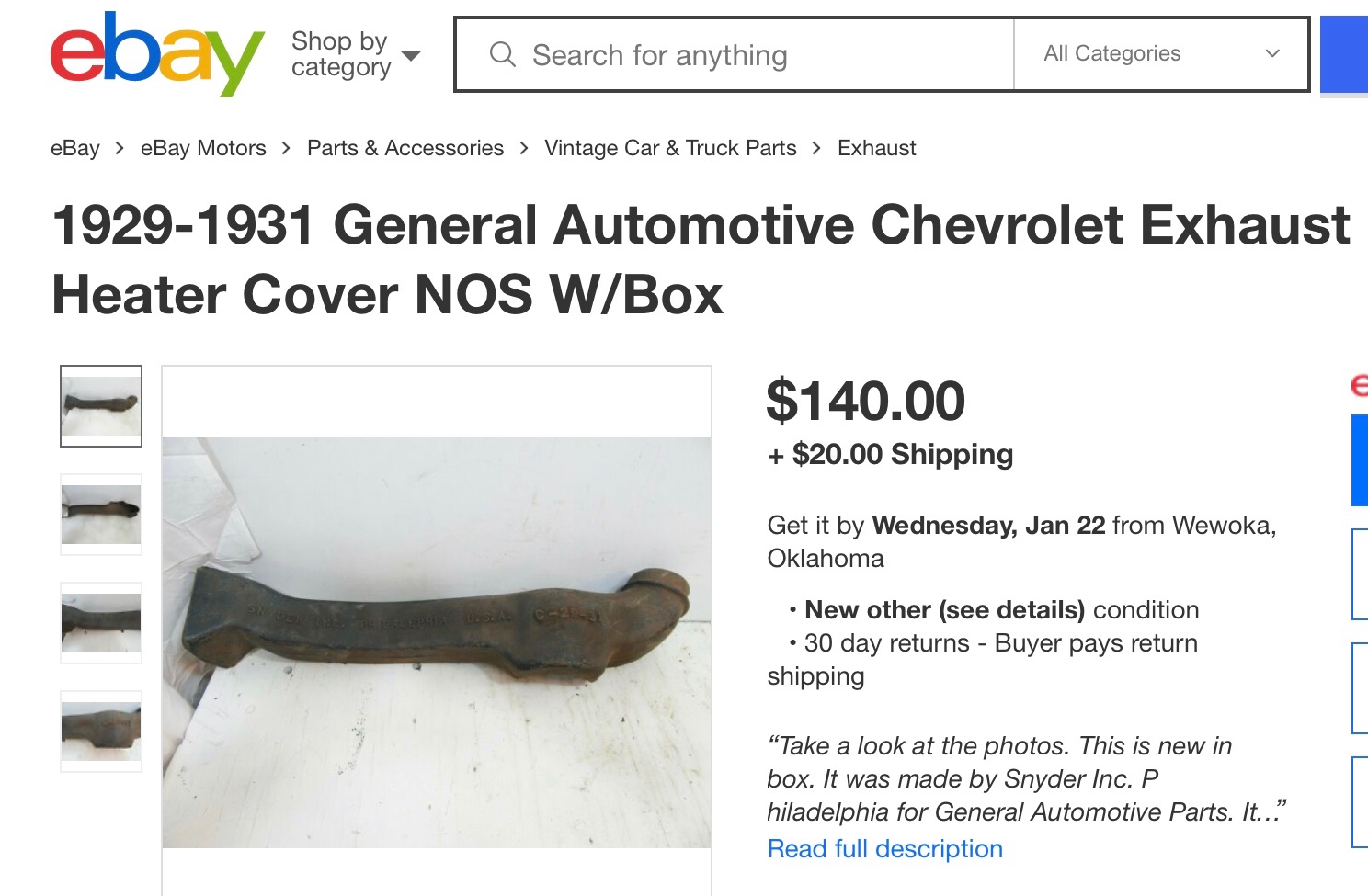Select the Exhaust breadcrumb category
The height and width of the screenshot is (896, 1368).
876,148
